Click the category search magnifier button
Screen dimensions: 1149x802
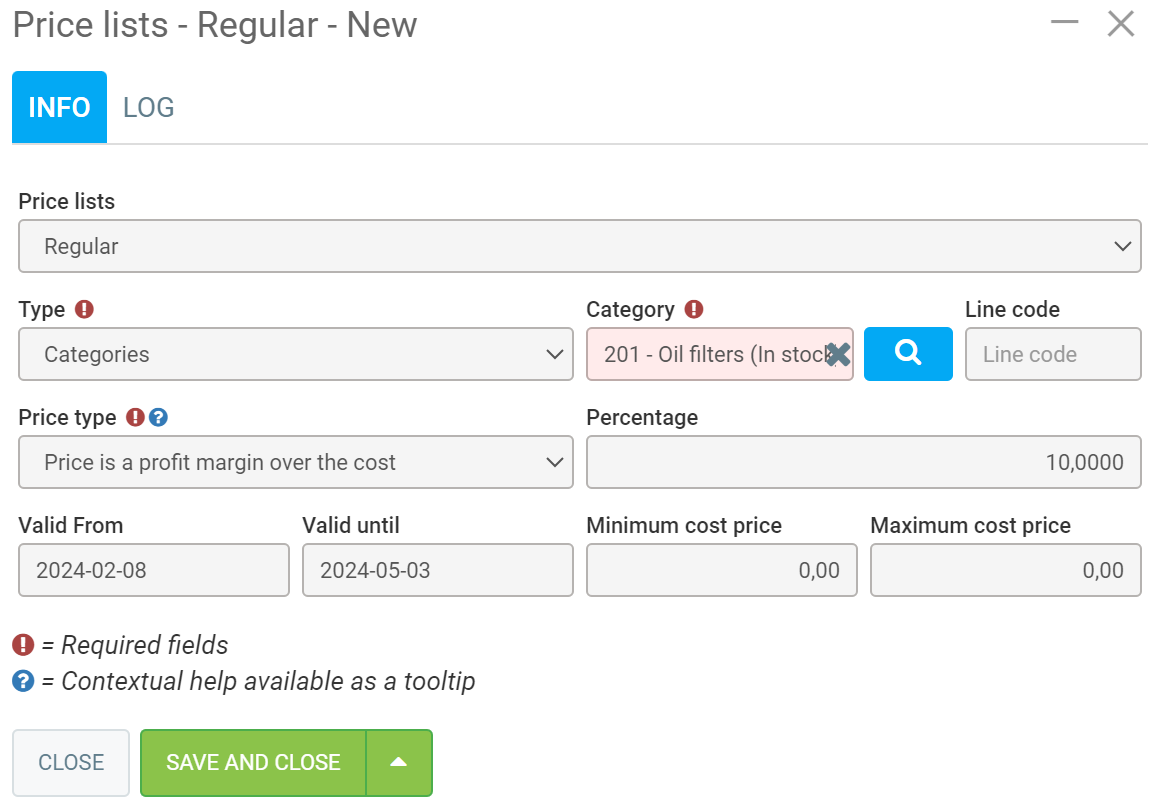(907, 354)
